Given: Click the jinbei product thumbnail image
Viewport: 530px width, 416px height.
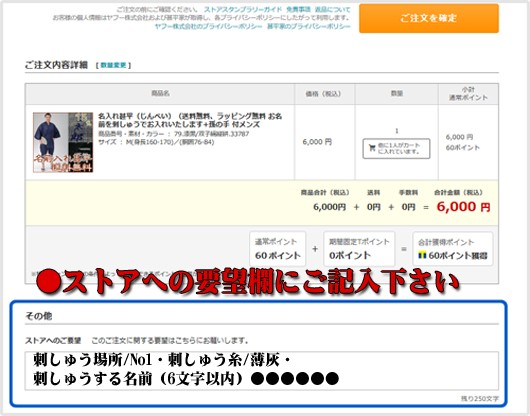Looking at the screenshot, I should [63, 142].
